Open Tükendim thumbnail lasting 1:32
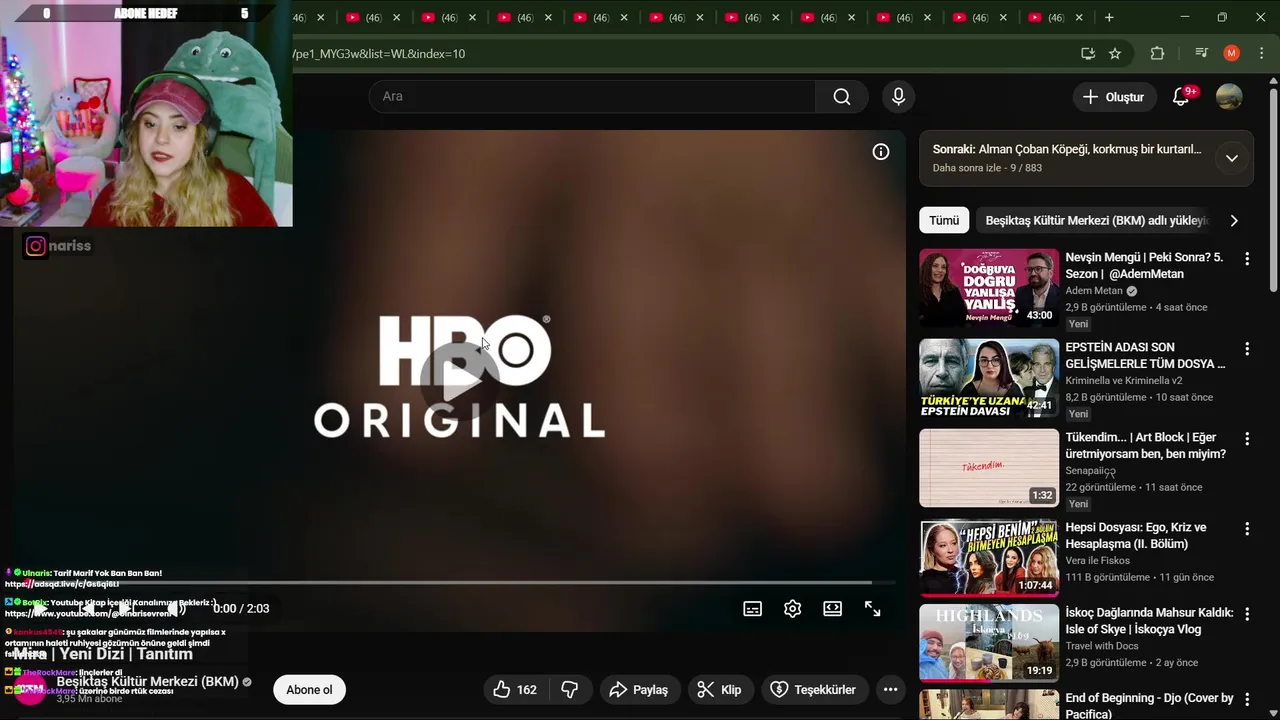 [x=989, y=468]
